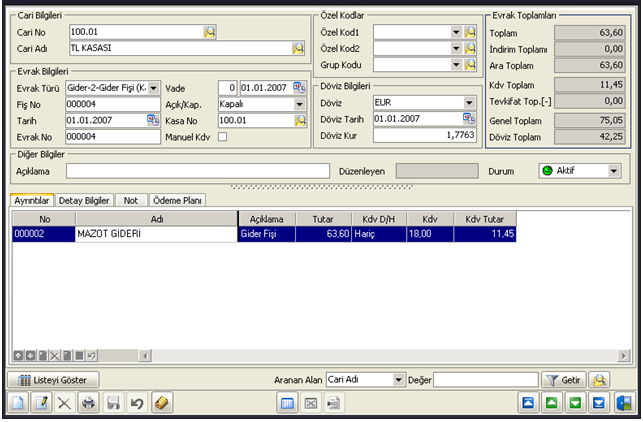Click search icon next to Grup Kodu
Viewport: 643px width, 422px height.
tap(470, 64)
